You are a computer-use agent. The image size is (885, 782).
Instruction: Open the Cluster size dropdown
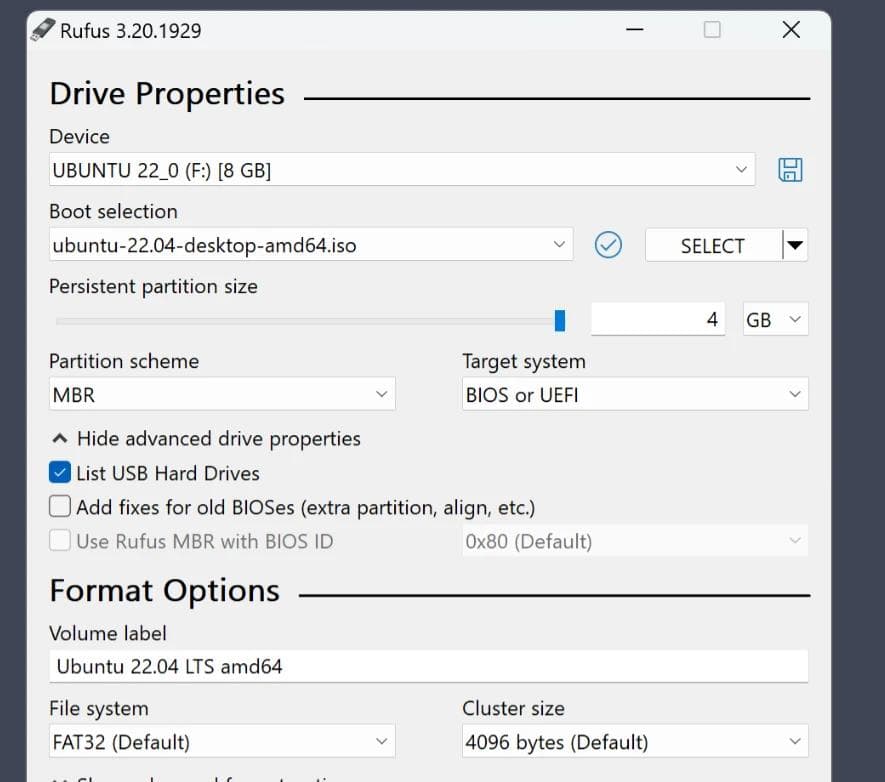tap(635, 741)
